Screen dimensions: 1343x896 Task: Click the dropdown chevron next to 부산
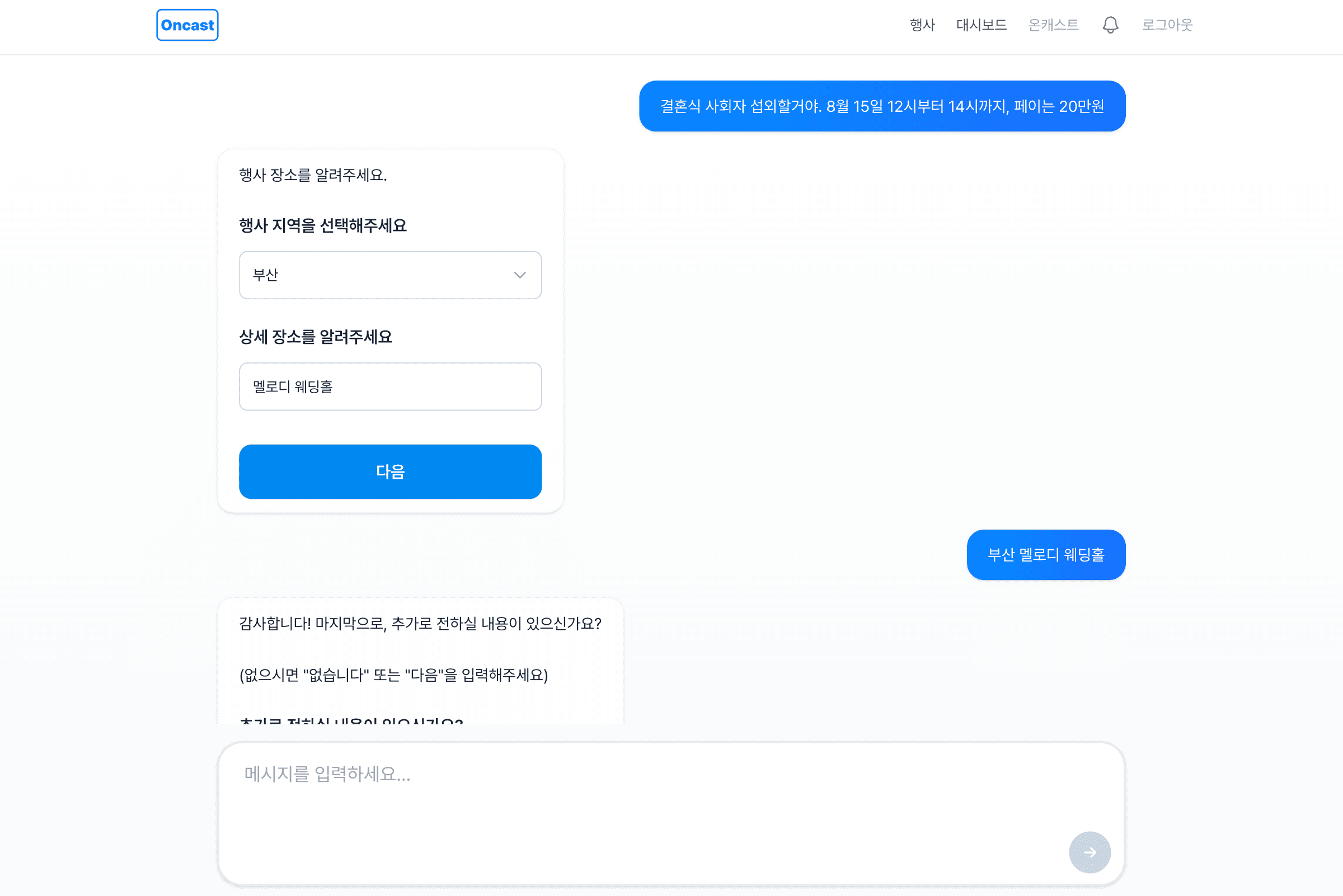(x=520, y=275)
